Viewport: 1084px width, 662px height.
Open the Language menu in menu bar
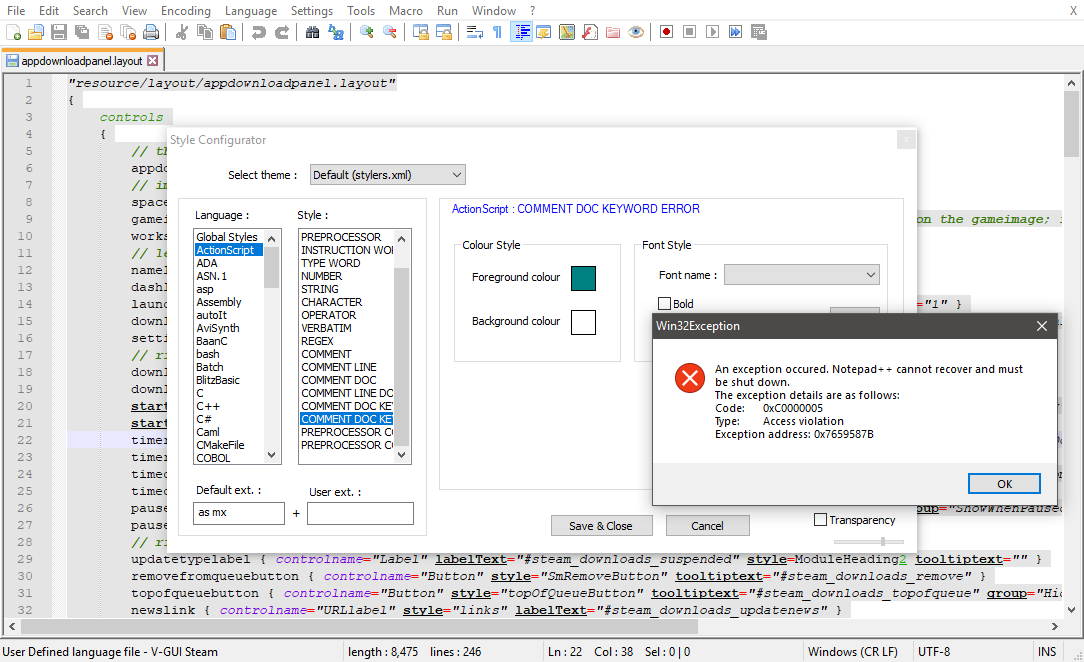pos(251,10)
